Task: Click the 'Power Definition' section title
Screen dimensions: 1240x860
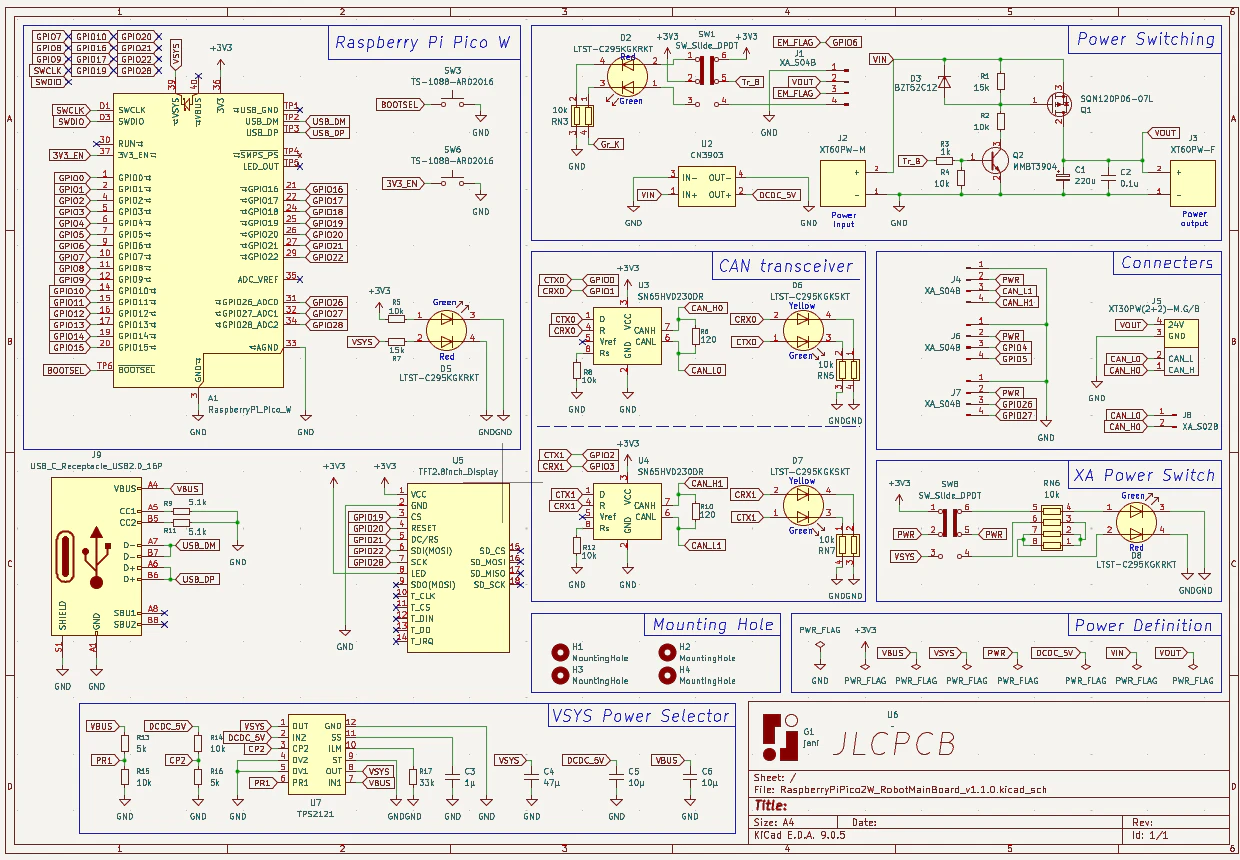Action: coord(1144,626)
